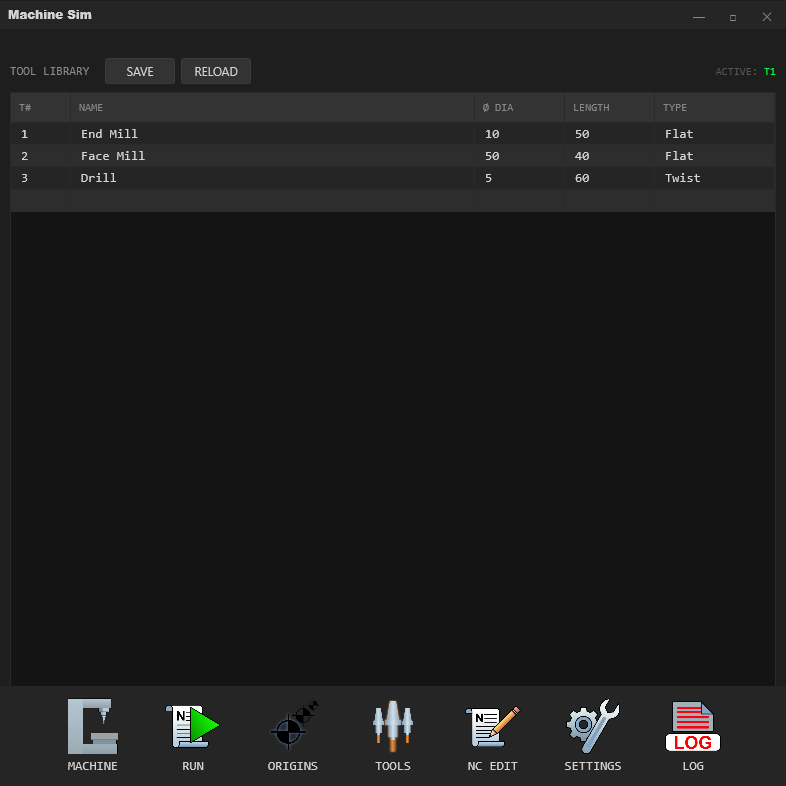Select Flat type of Face Mill
The image size is (786, 786).
point(715,156)
